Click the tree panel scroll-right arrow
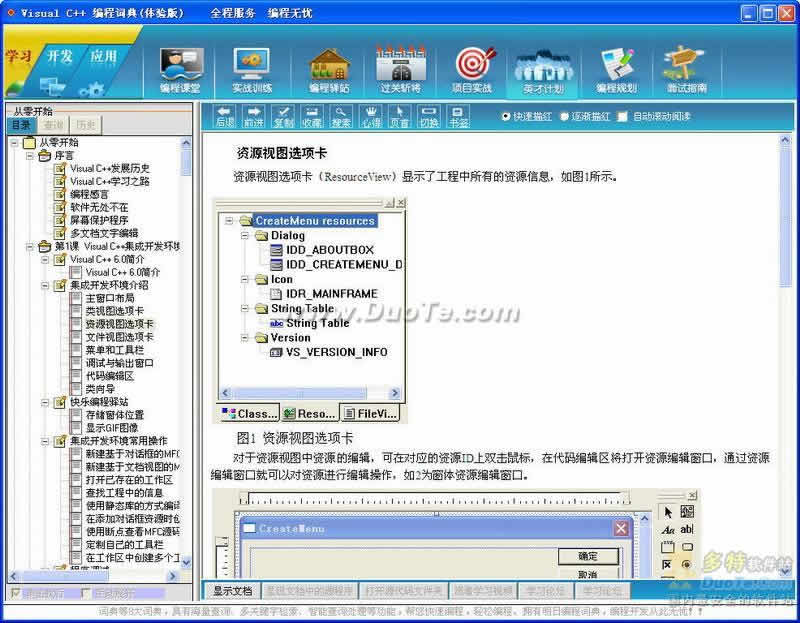800x623 pixels. 173,576
